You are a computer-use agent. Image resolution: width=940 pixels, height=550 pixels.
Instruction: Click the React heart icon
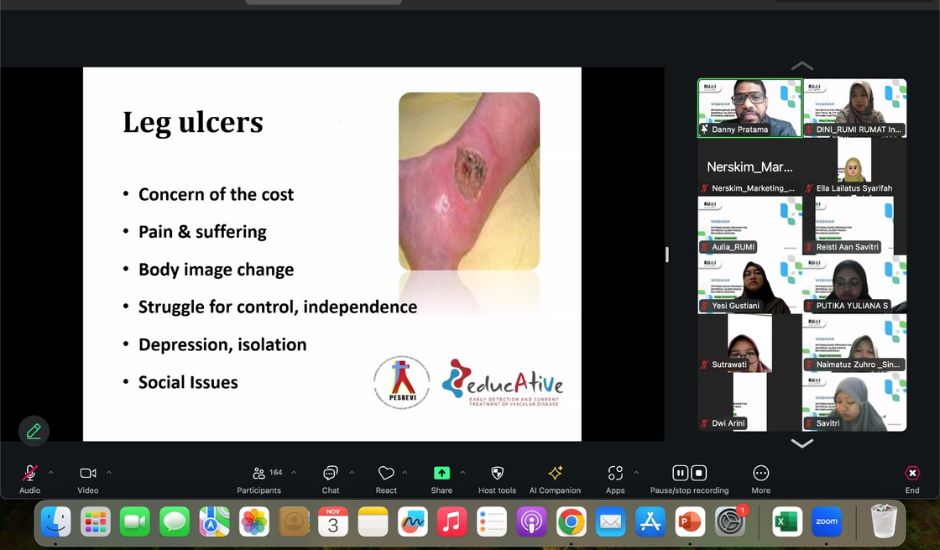point(386,473)
